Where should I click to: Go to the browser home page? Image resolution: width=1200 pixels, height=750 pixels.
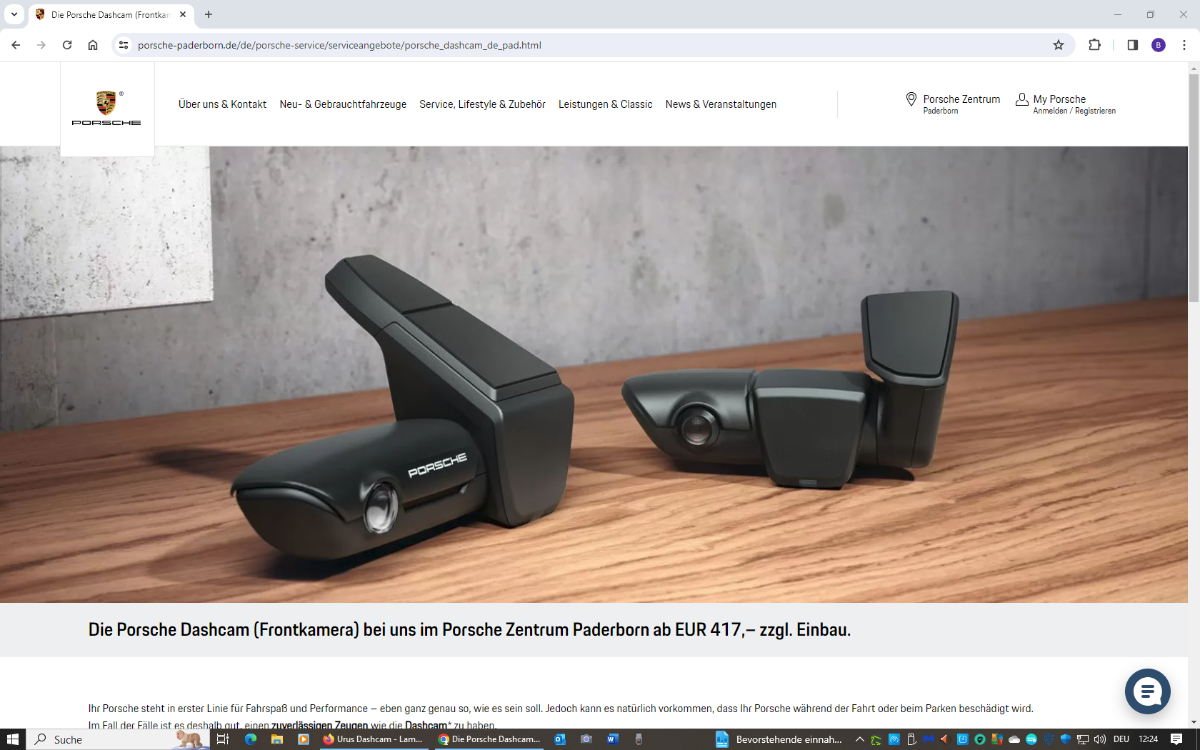click(93, 45)
